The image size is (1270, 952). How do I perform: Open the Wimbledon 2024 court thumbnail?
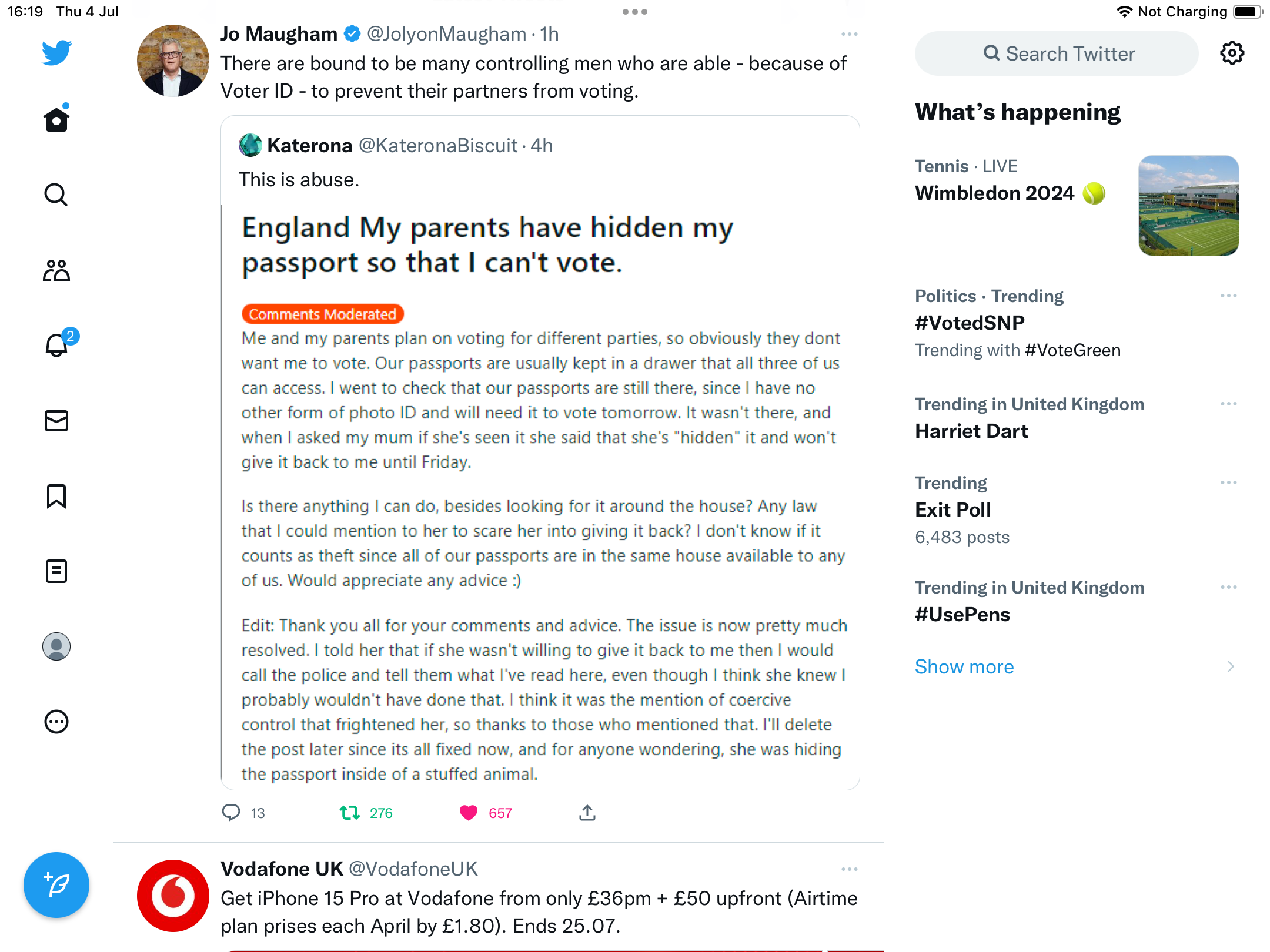pyautogui.click(x=1188, y=206)
